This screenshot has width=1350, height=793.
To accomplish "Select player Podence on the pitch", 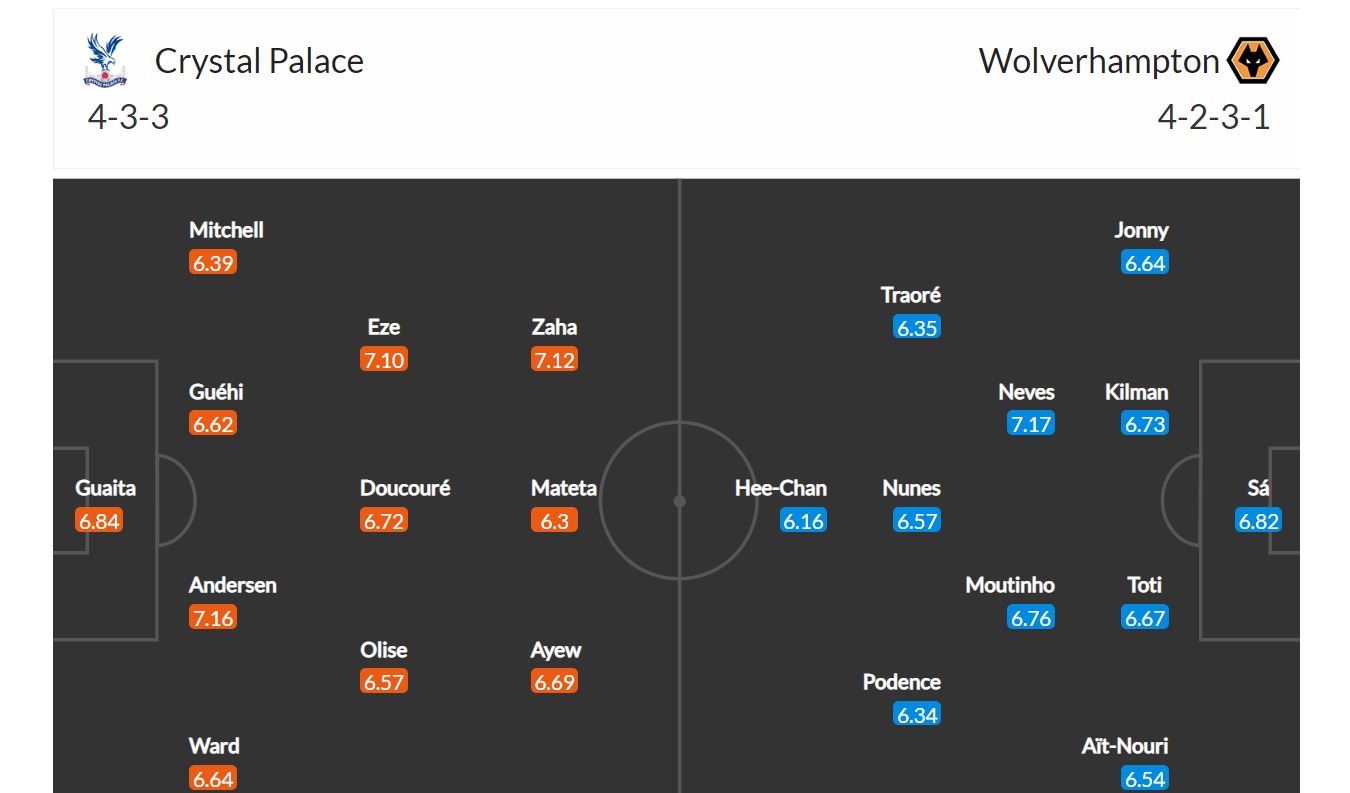I will click(x=901, y=682).
